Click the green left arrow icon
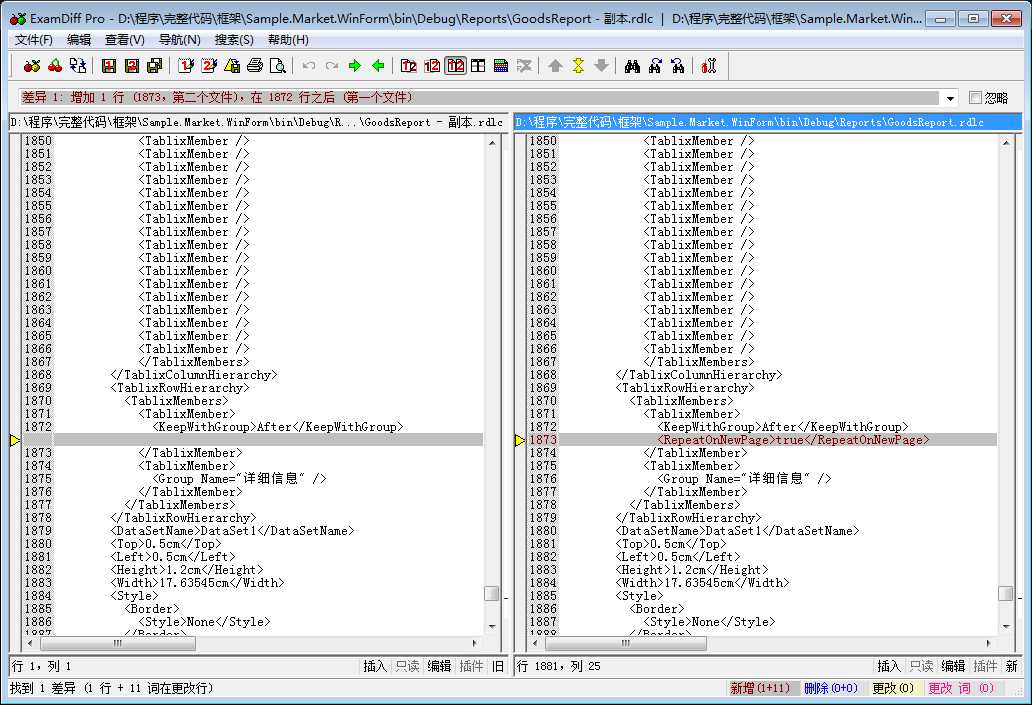 (378, 66)
